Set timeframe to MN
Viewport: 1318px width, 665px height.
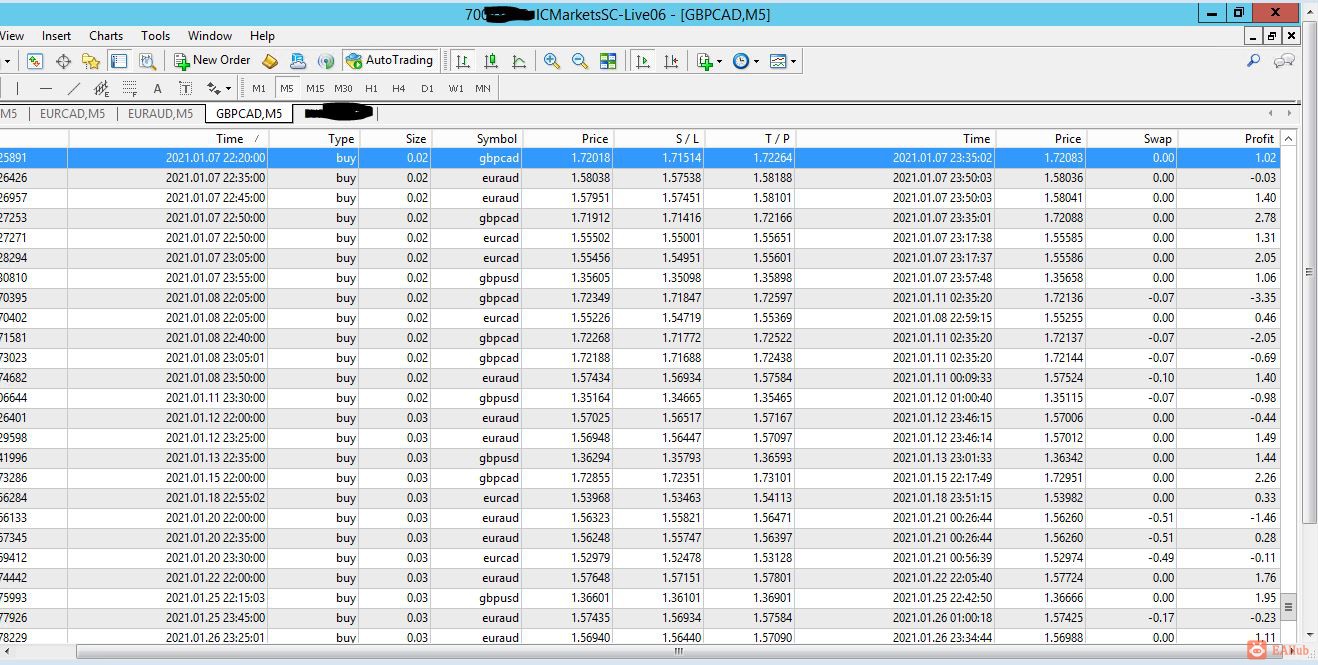coord(483,88)
